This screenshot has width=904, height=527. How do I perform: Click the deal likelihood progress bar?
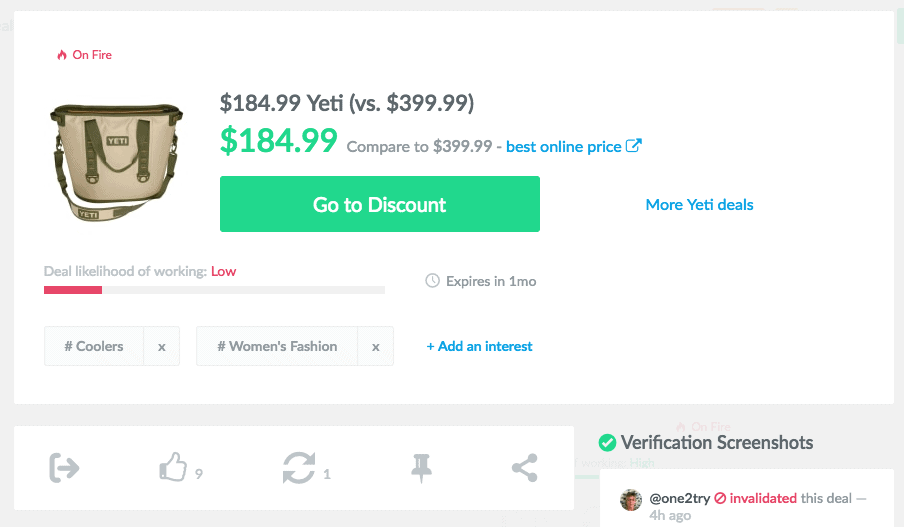214,290
